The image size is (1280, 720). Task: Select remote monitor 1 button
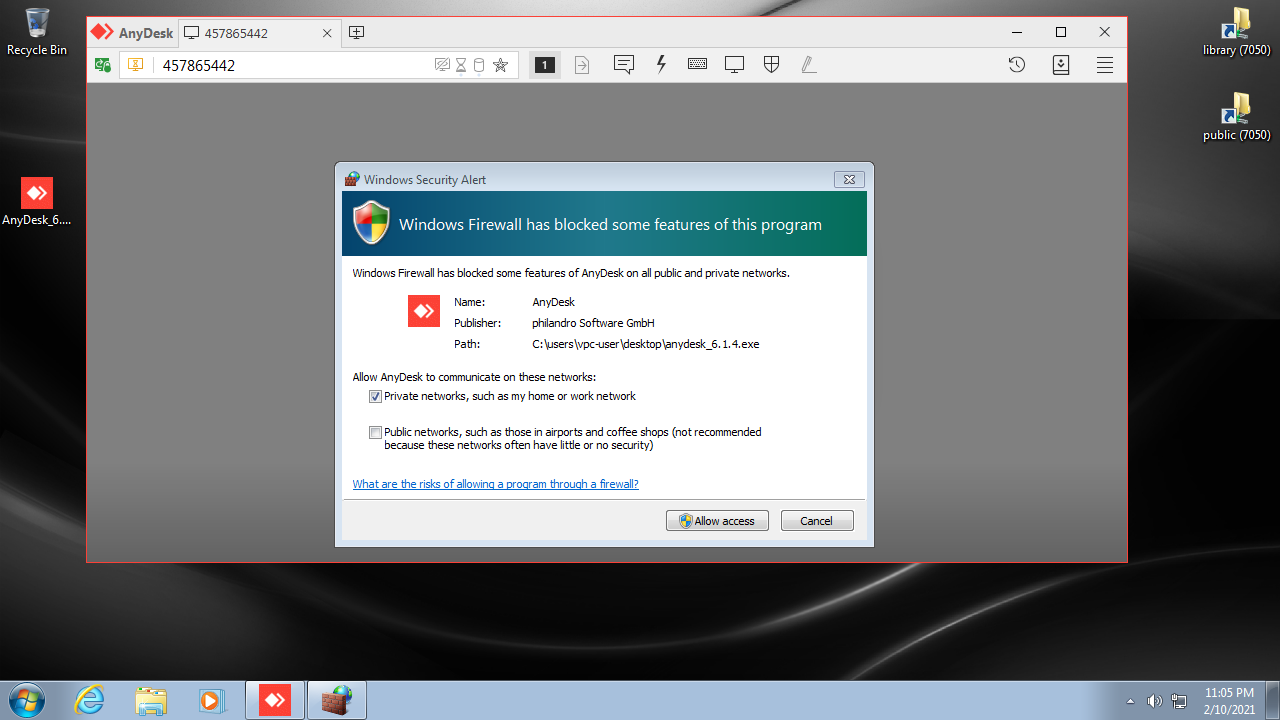[544, 65]
